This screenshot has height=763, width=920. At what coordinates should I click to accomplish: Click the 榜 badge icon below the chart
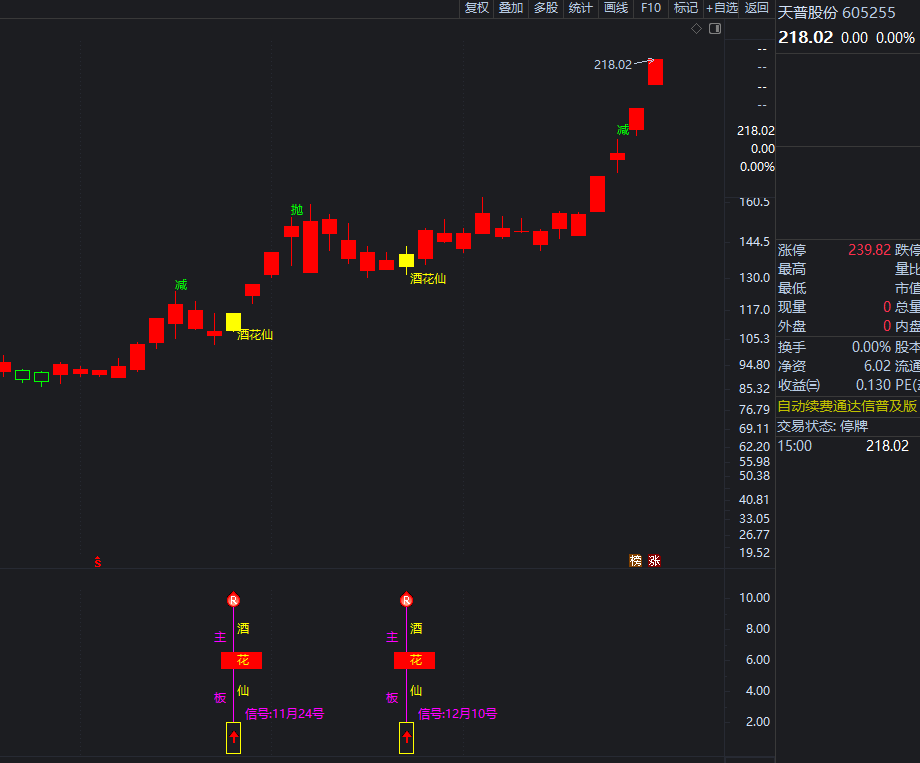[635, 561]
